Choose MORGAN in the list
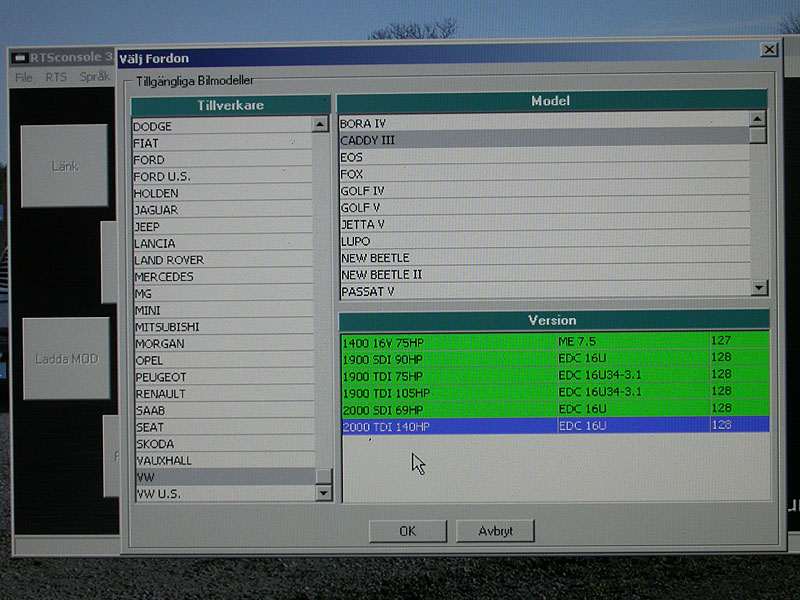 (224, 343)
